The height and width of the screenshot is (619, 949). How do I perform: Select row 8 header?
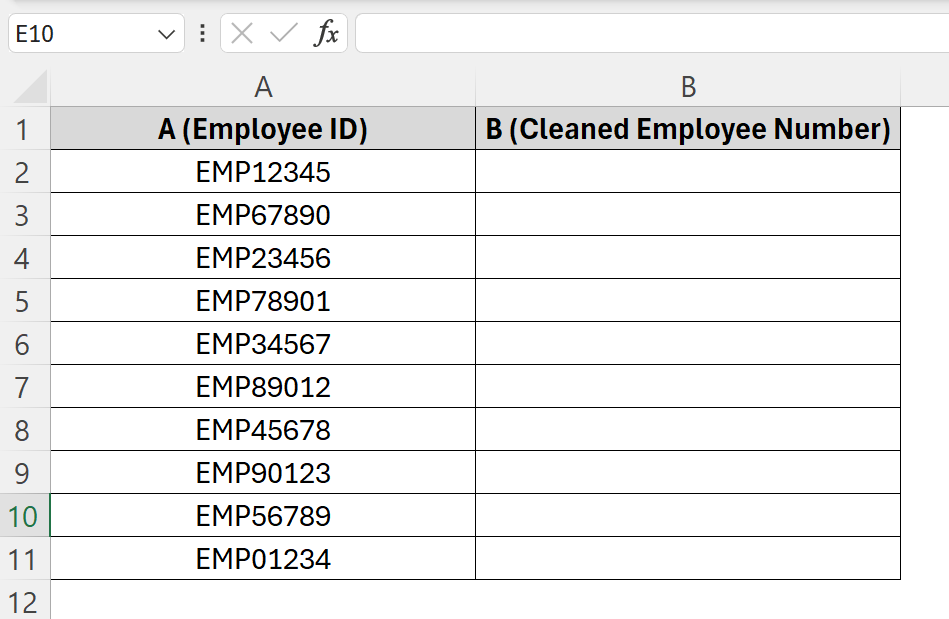pos(24,430)
